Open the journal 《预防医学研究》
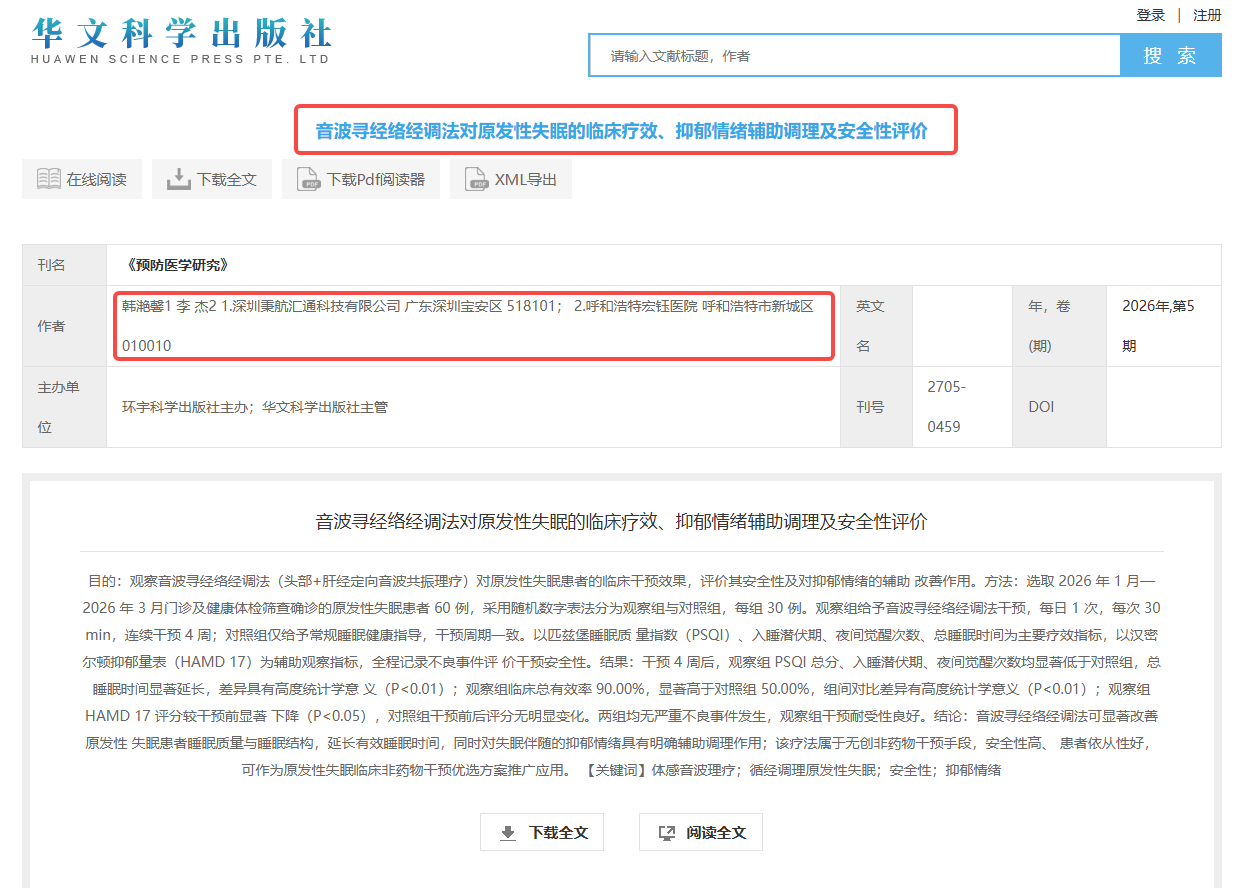The width and height of the screenshot is (1253, 888). tap(178, 265)
